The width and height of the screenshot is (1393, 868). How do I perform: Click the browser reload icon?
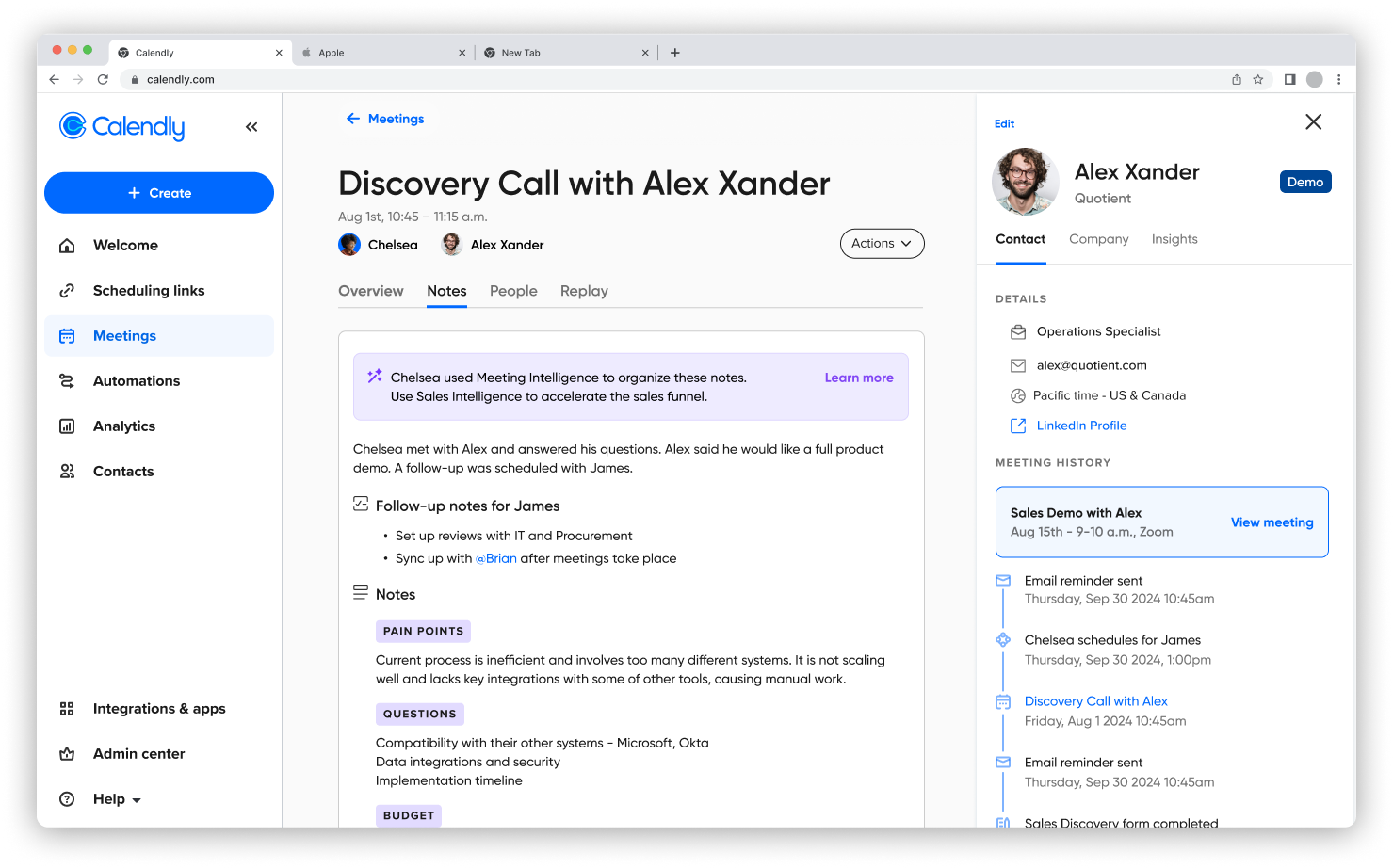(x=103, y=79)
